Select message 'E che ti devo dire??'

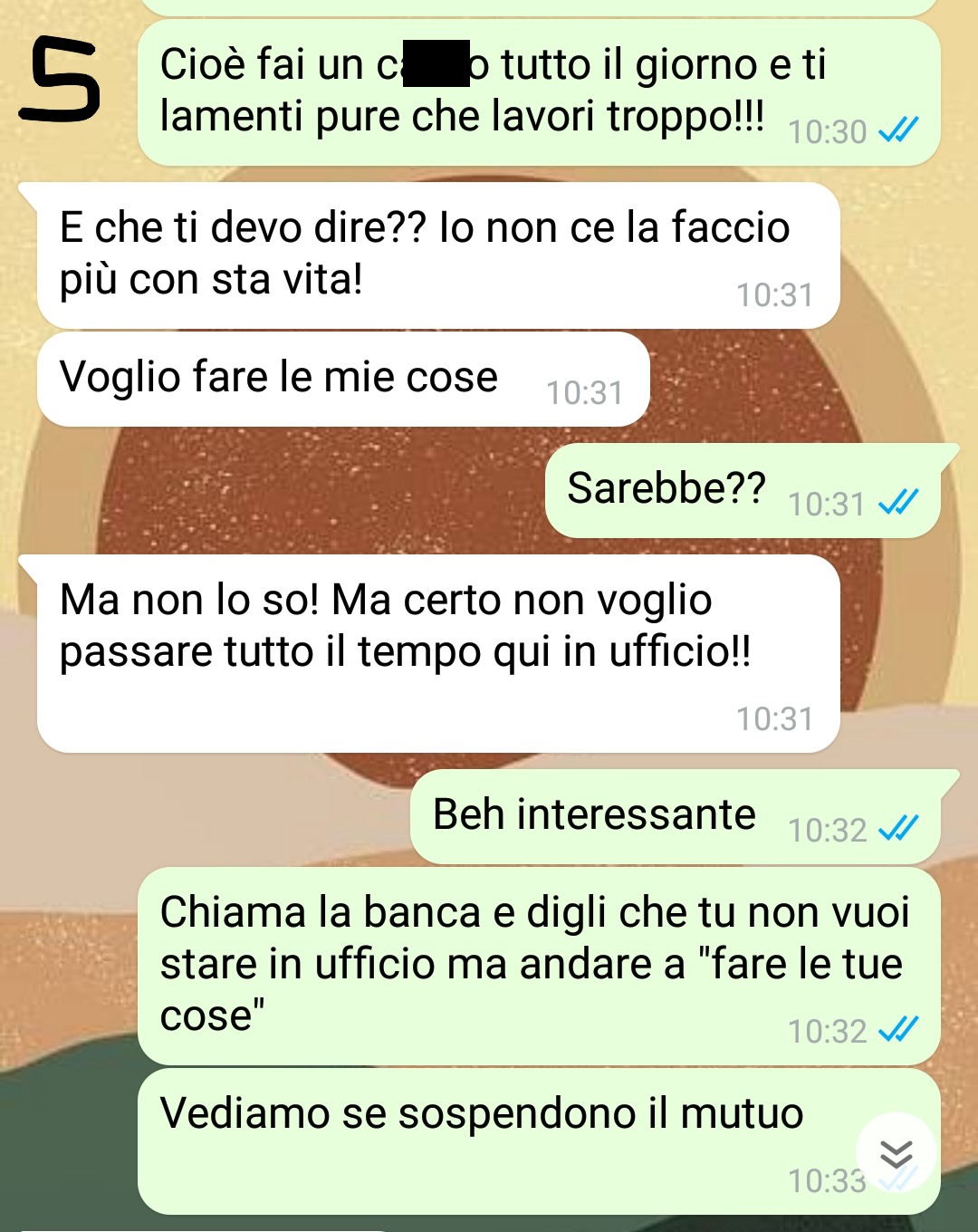pyautogui.click(x=438, y=255)
